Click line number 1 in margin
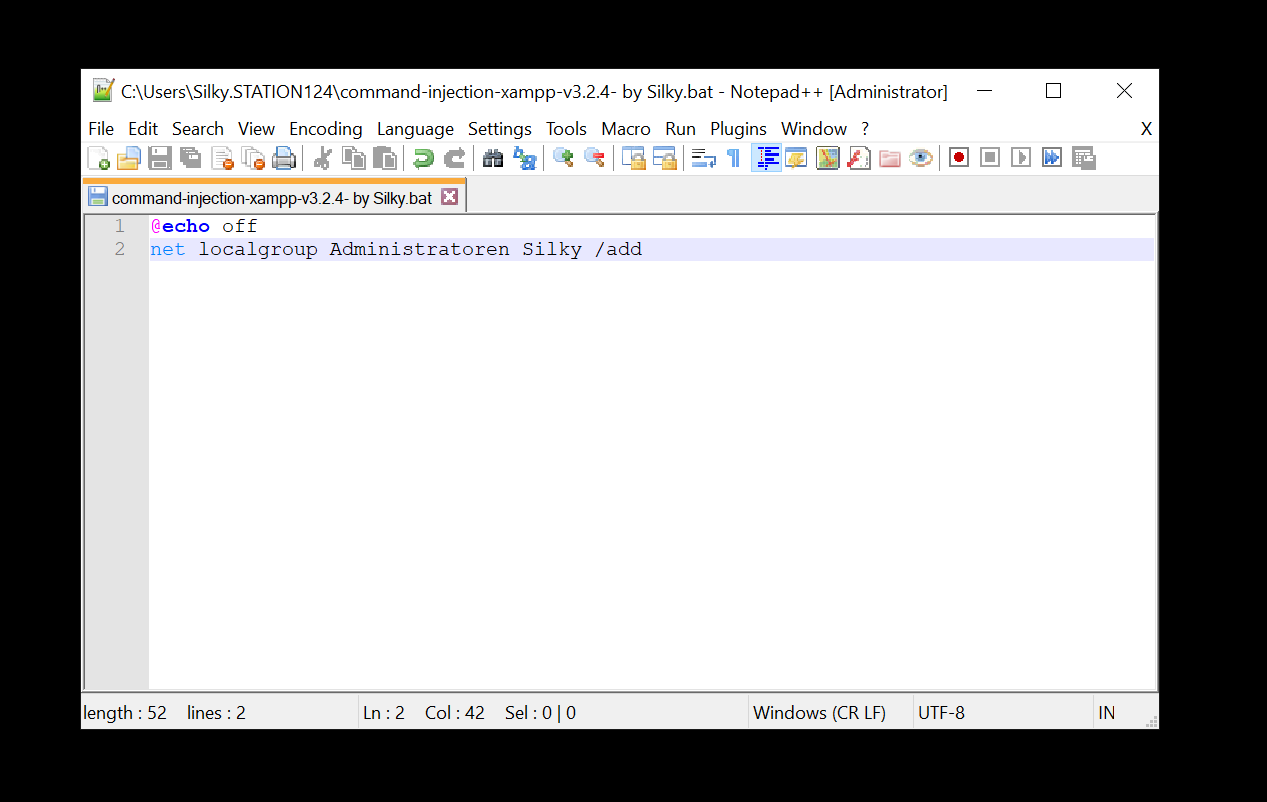This screenshot has width=1267, height=802. point(120,226)
